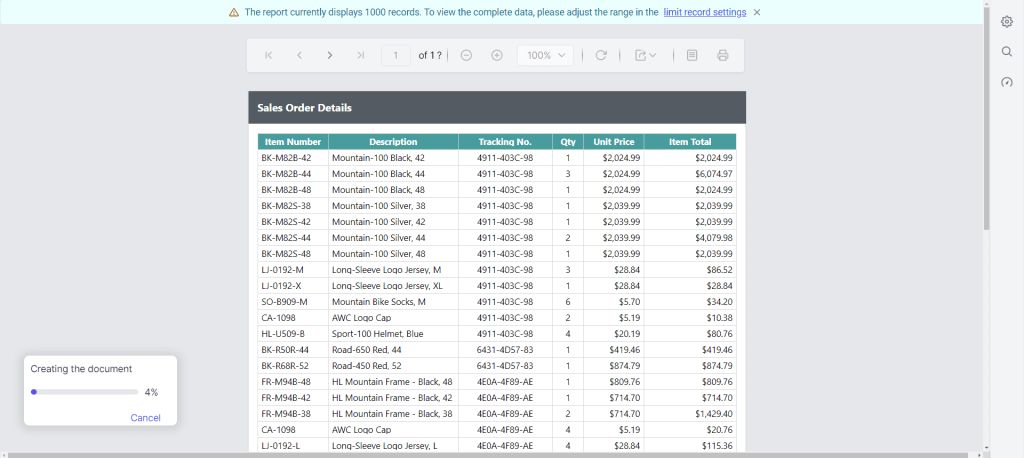The height and width of the screenshot is (458, 1024).
Task: Open limit record settings link
Action: coord(705,12)
